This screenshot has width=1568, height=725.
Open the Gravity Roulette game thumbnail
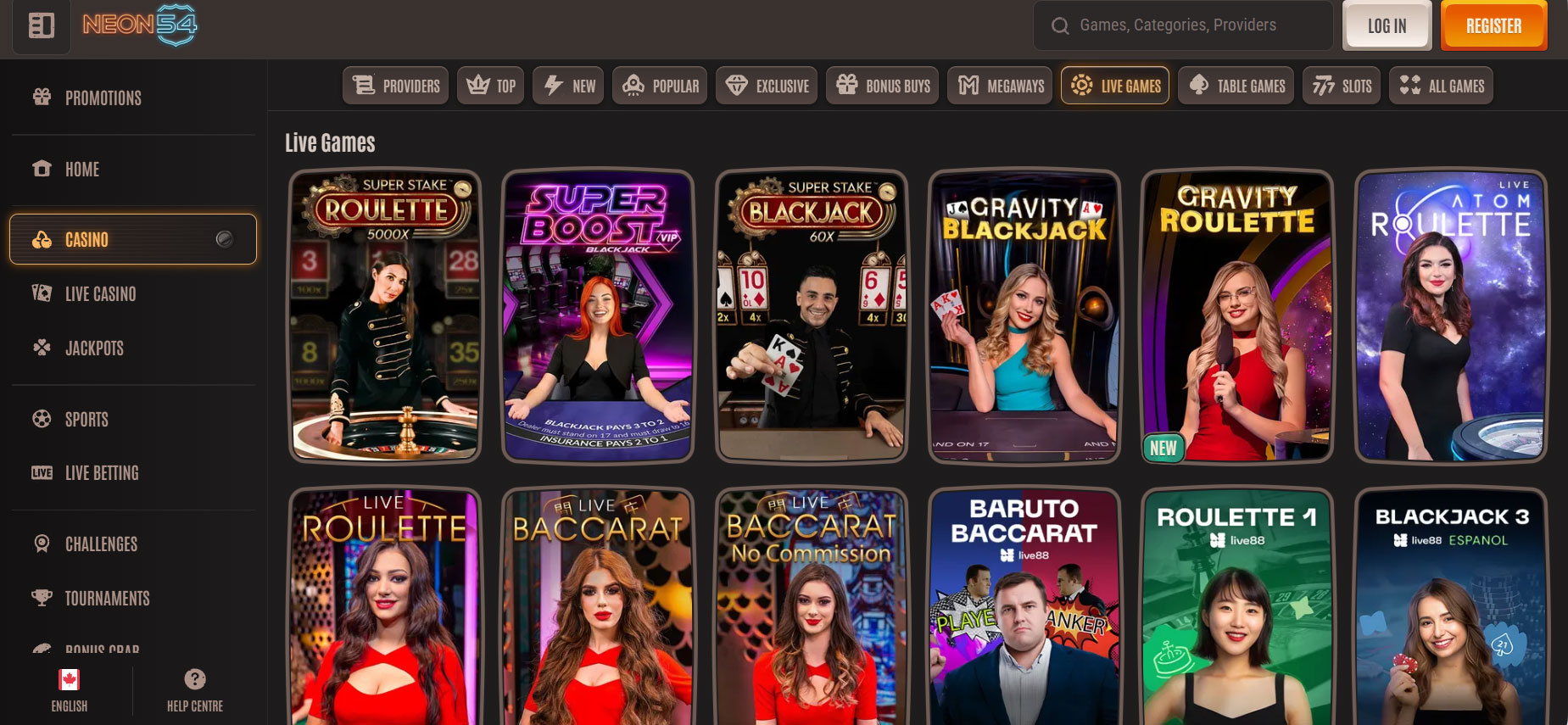pyautogui.click(x=1237, y=316)
